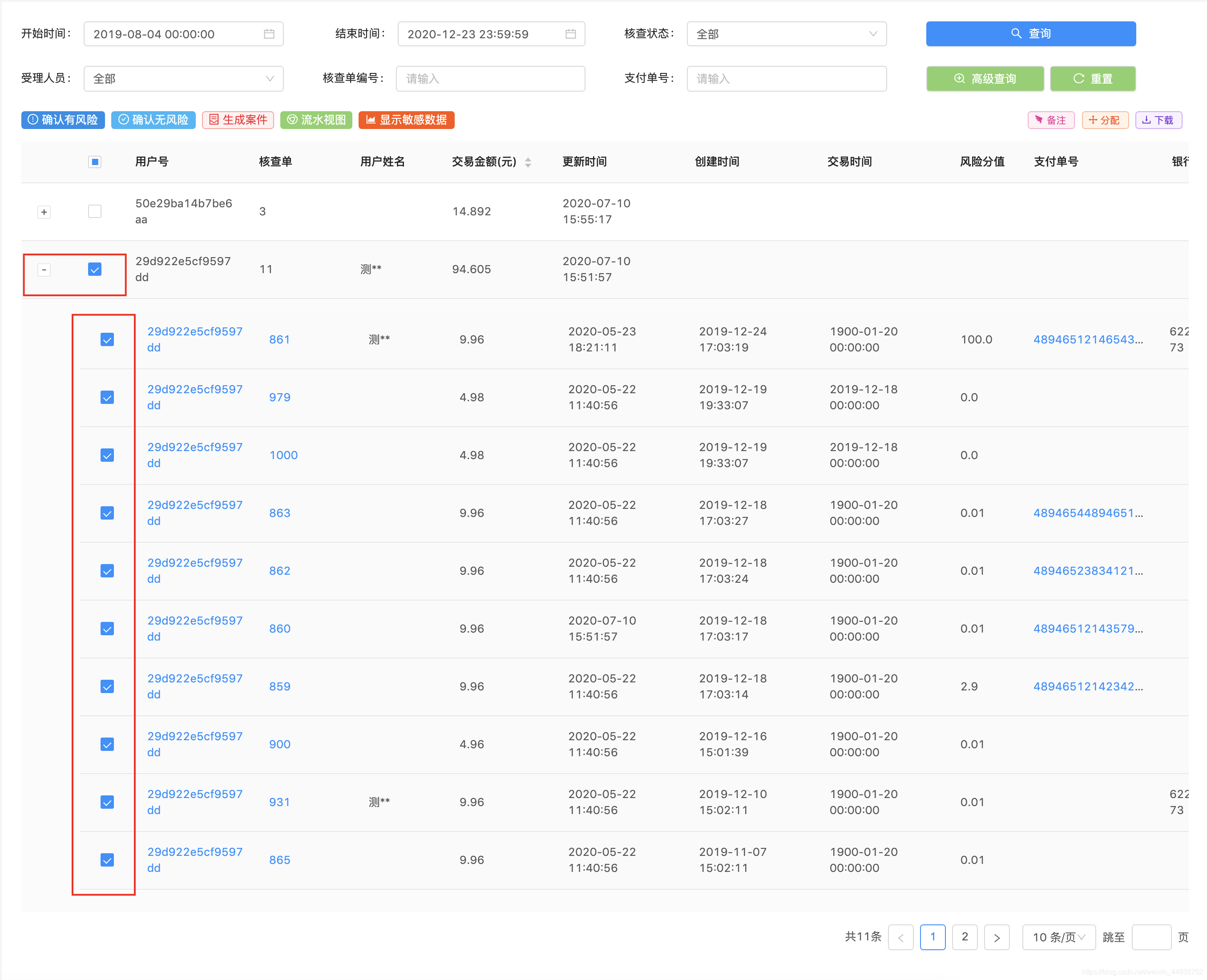Open check order link 979

tap(279, 397)
